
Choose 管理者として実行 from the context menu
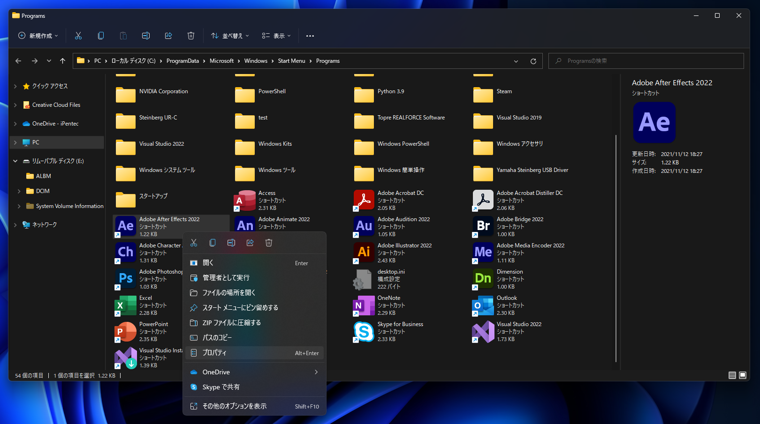(x=226, y=278)
